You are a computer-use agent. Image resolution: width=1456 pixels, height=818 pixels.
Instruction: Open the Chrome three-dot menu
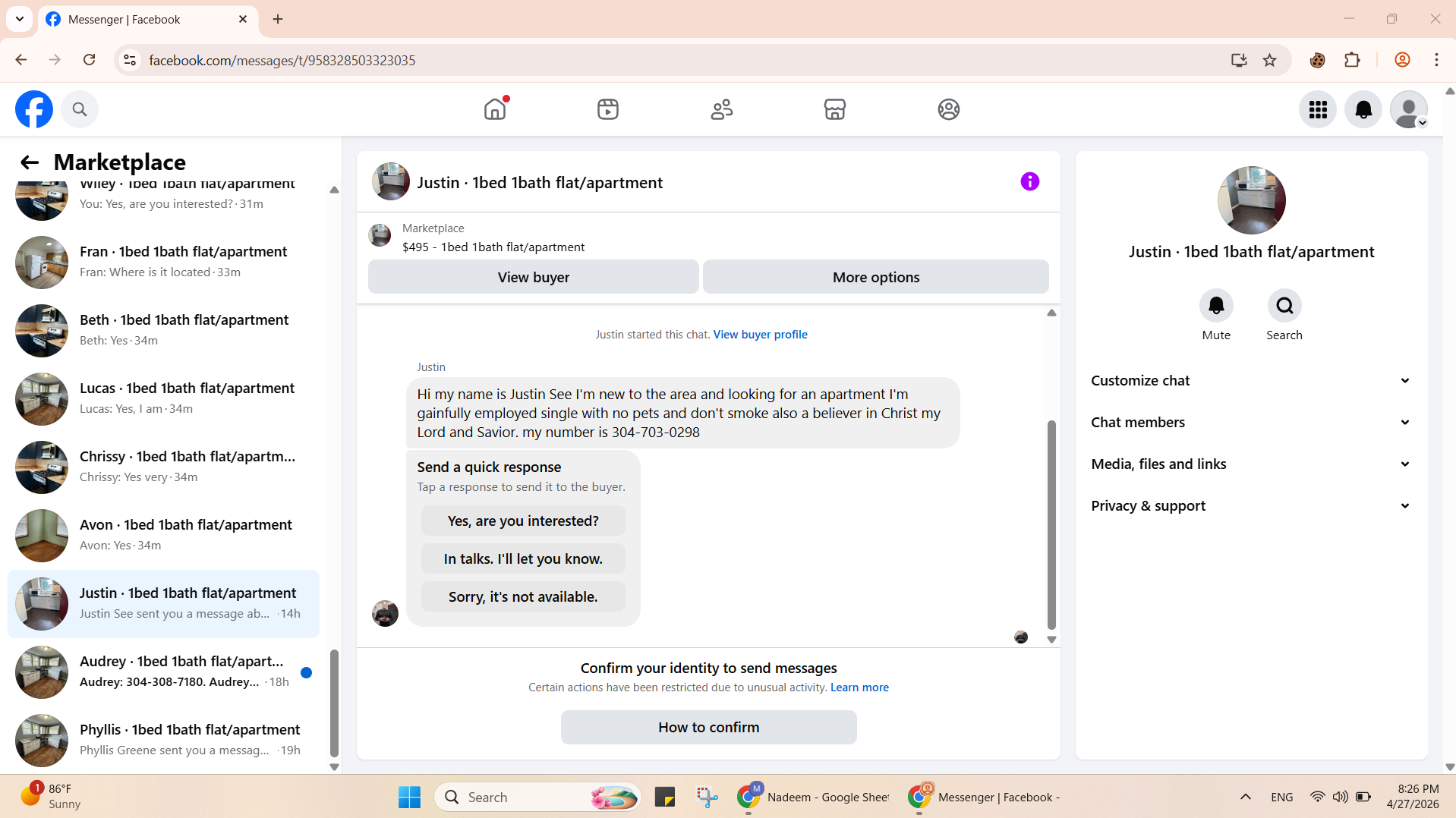(x=1436, y=60)
